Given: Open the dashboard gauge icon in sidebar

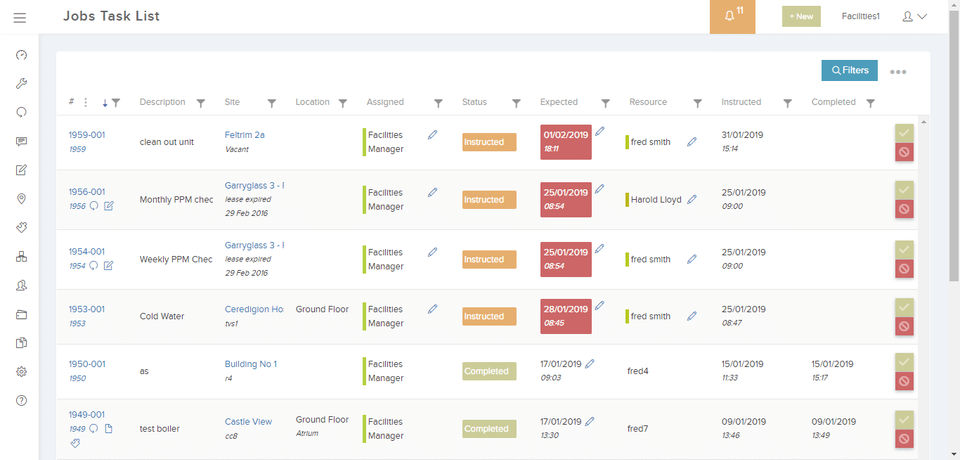Looking at the screenshot, I should tap(21, 55).
